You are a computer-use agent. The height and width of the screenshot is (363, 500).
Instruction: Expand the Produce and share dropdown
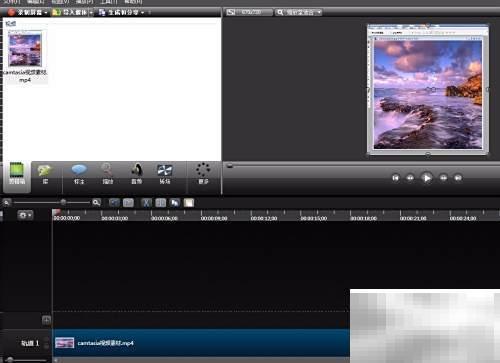tap(143, 13)
